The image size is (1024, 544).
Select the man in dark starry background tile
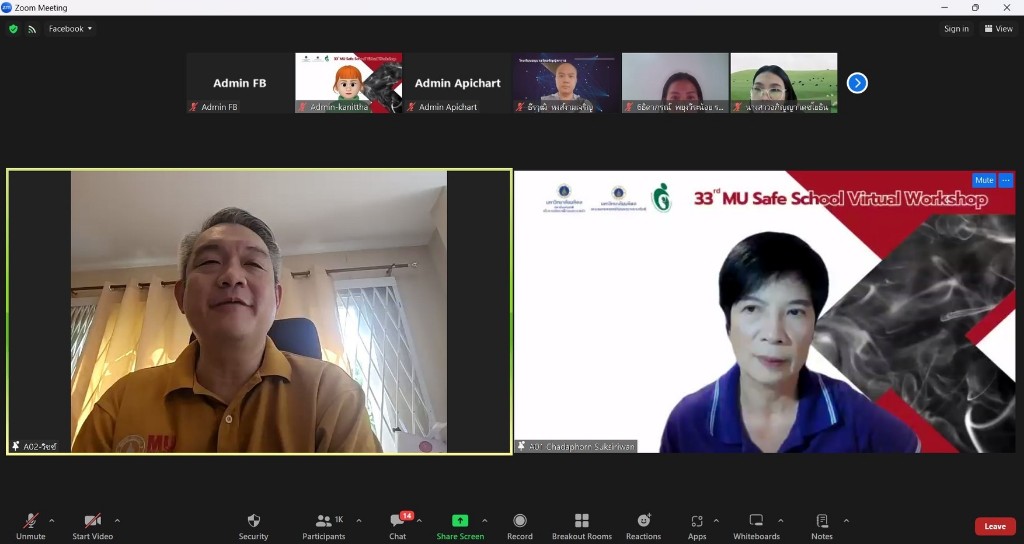click(566, 83)
